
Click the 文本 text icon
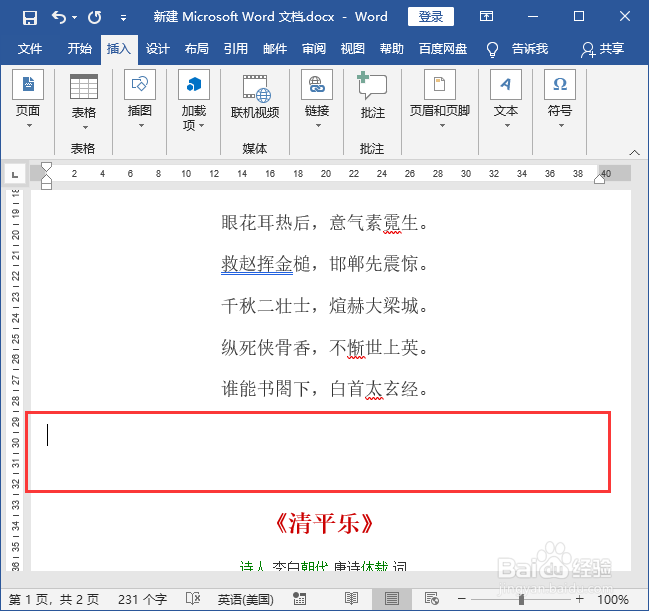pos(506,85)
